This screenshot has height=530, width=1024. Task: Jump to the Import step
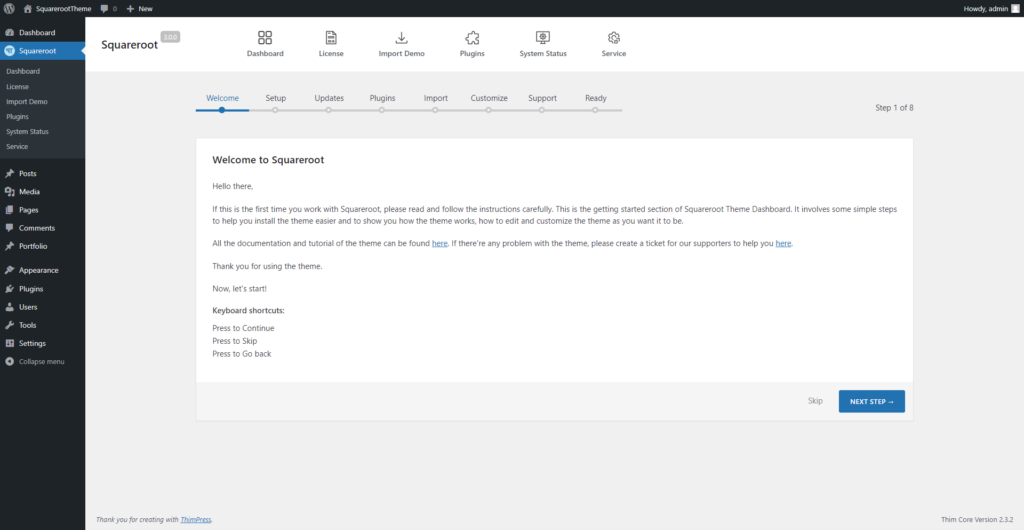(x=436, y=99)
